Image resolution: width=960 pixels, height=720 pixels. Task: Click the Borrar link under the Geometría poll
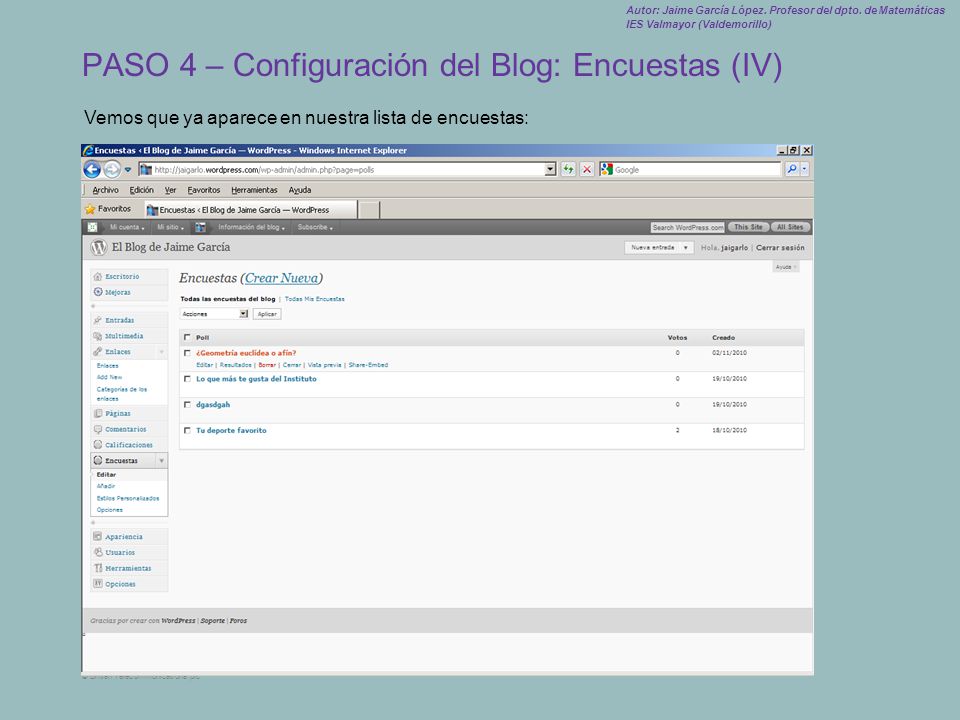(x=267, y=365)
